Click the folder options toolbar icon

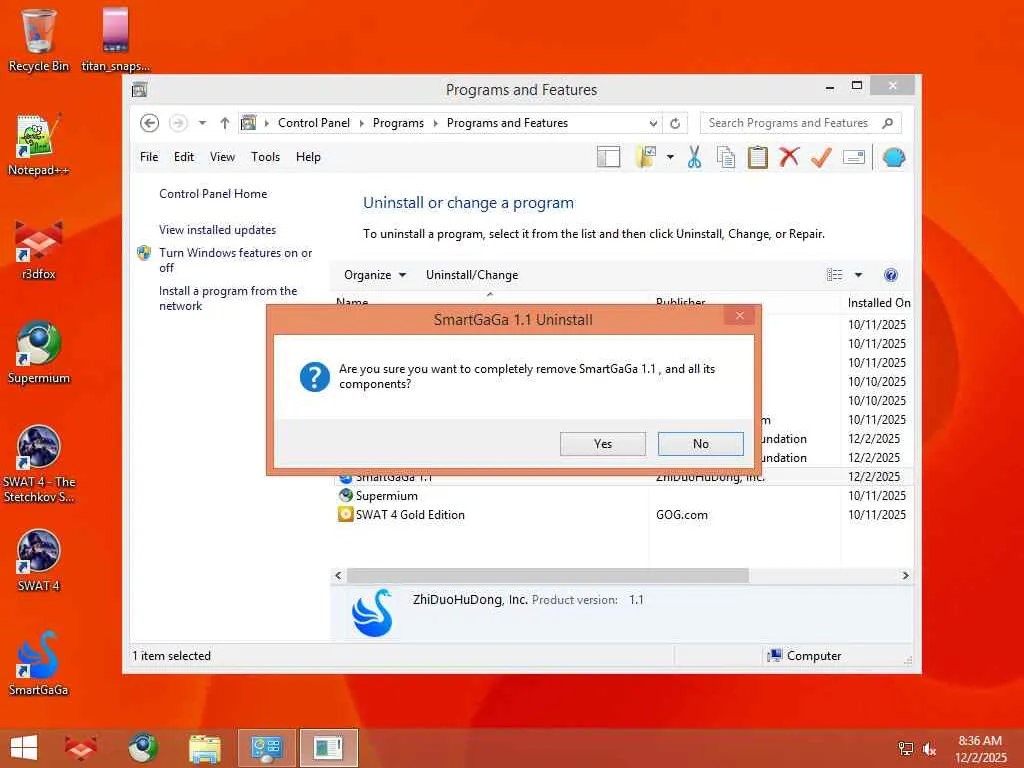[x=646, y=157]
